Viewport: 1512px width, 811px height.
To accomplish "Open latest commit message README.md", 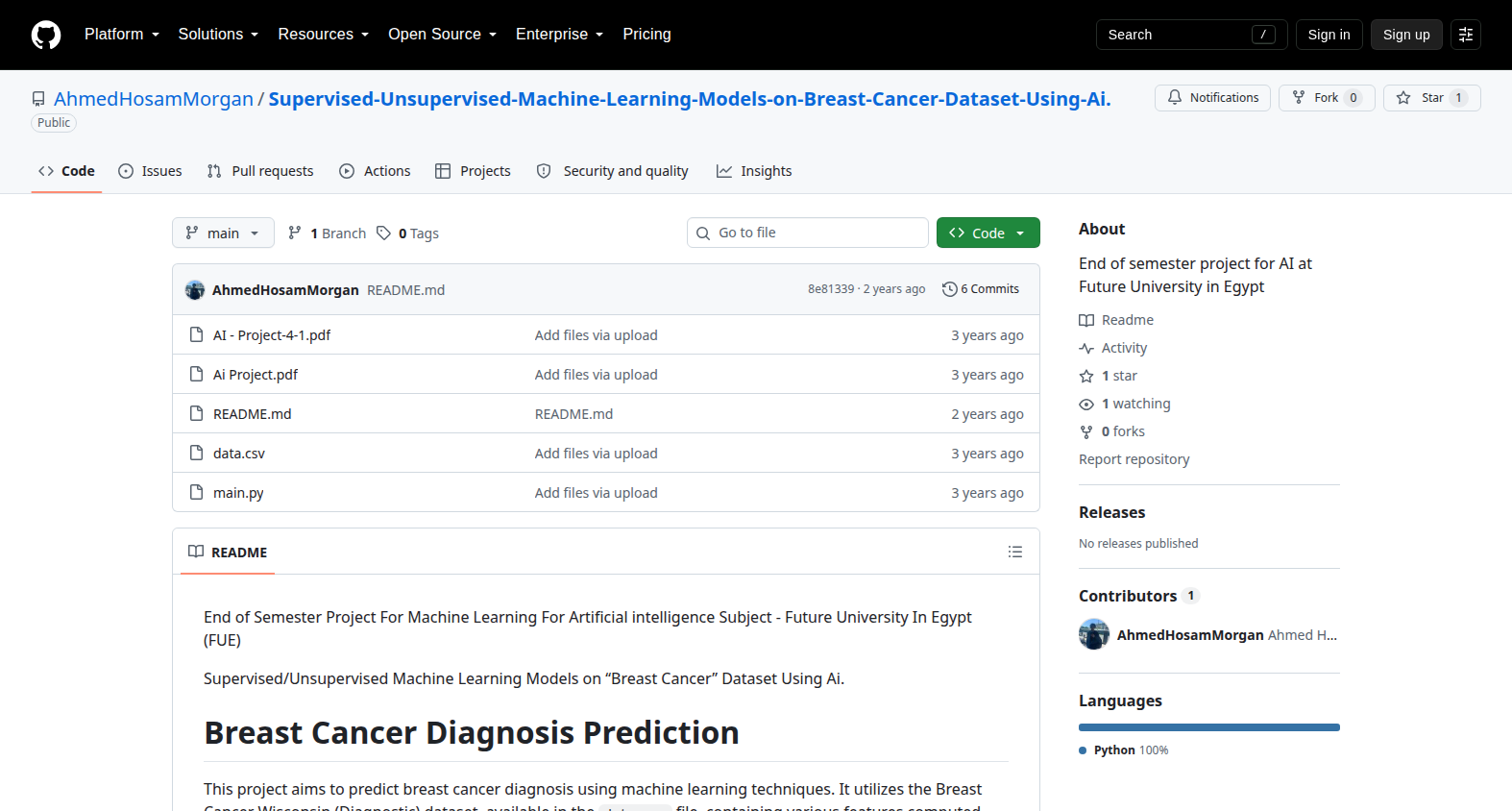I will tap(405, 290).
